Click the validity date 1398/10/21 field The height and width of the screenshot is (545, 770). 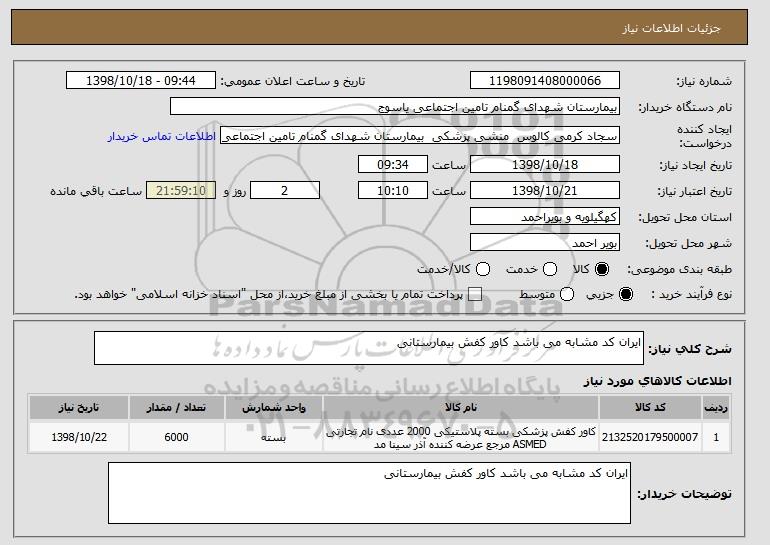544,189
